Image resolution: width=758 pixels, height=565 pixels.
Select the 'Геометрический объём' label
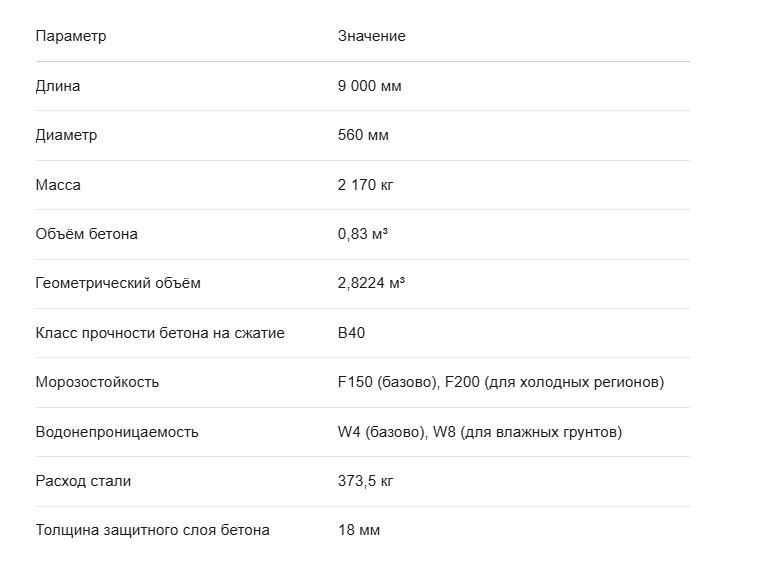click(118, 283)
